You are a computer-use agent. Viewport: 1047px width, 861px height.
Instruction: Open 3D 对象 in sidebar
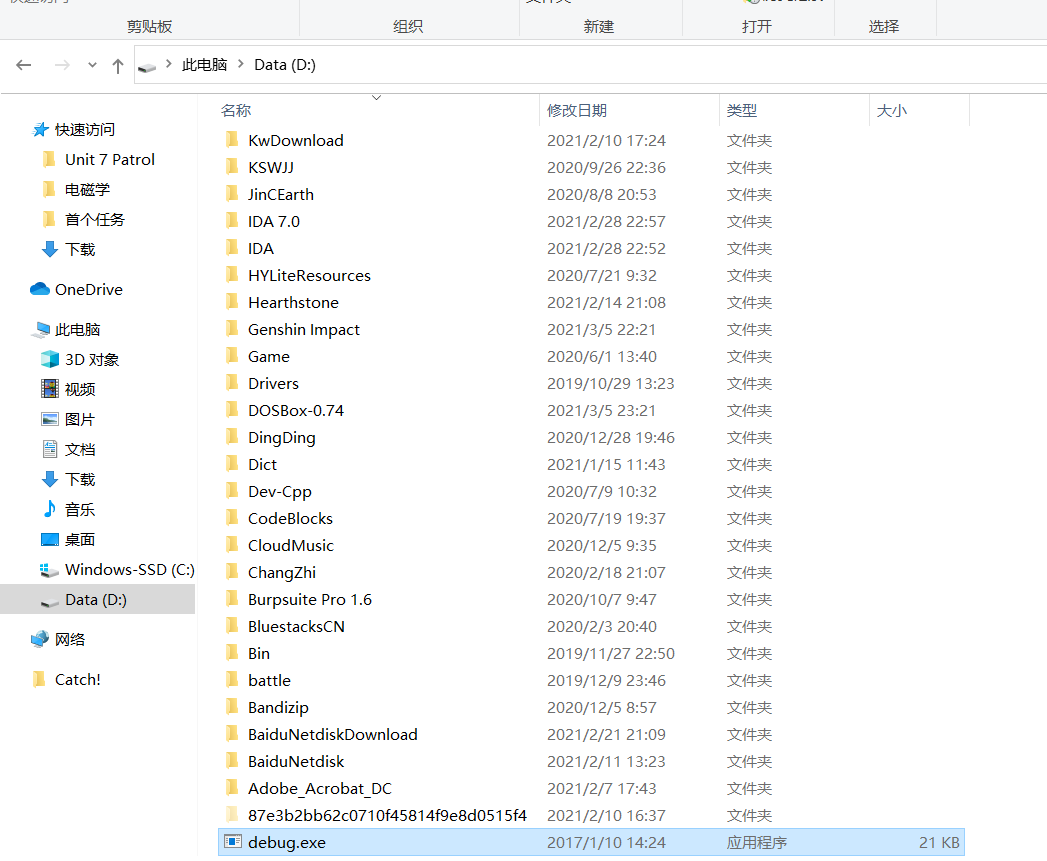pos(92,359)
